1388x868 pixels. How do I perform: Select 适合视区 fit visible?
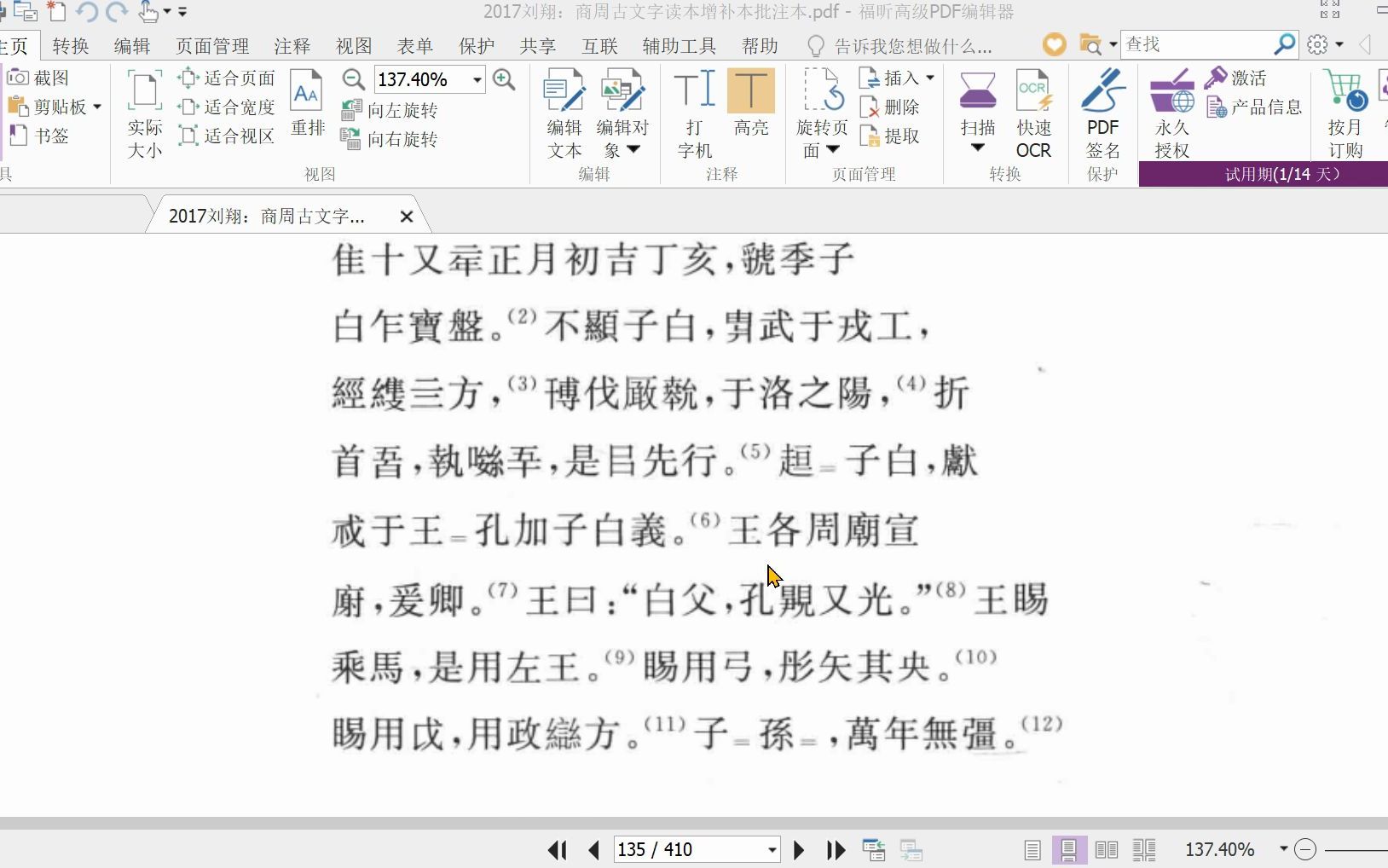coord(227,136)
